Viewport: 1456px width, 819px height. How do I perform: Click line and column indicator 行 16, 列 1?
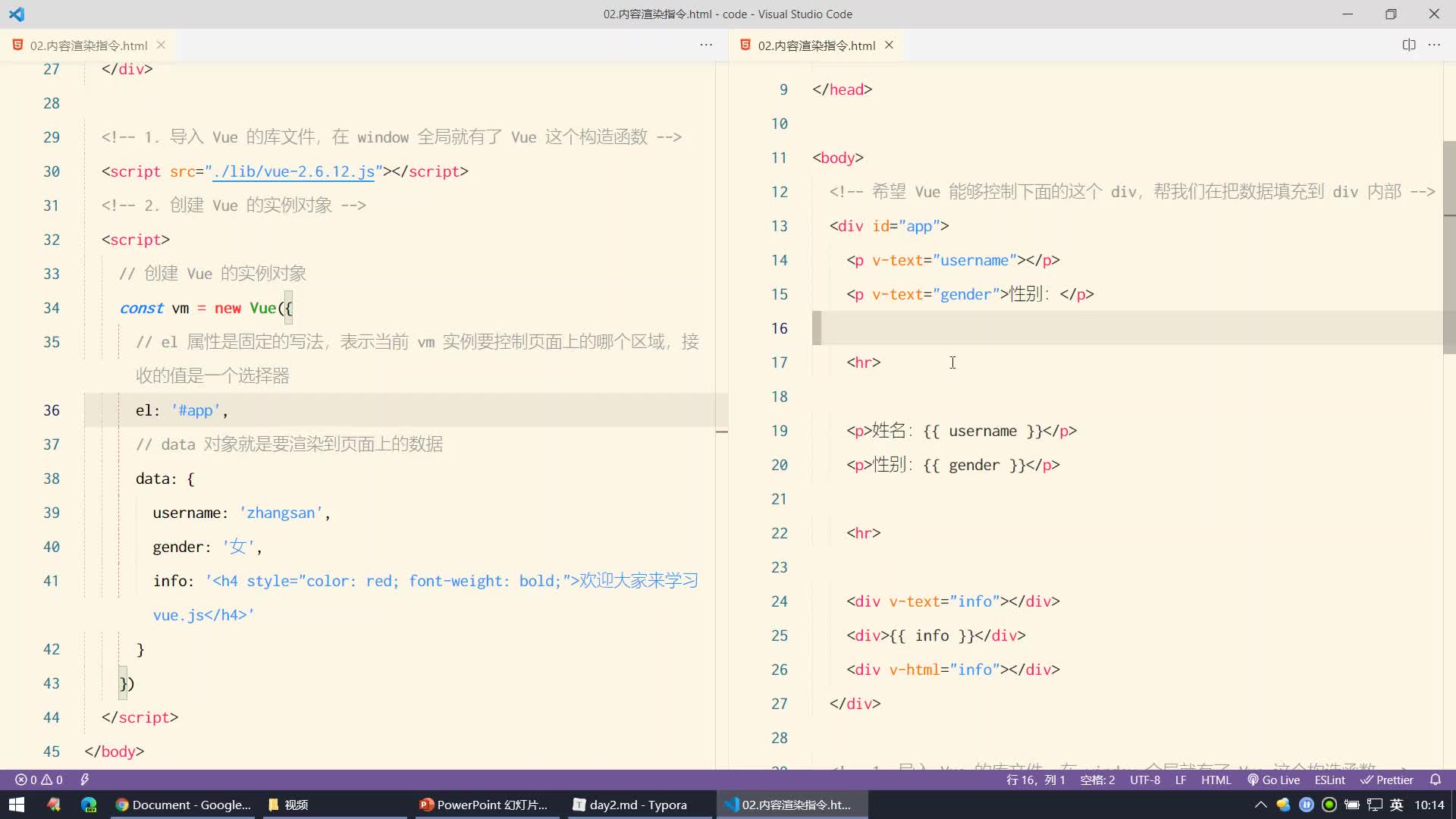pos(1035,780)
